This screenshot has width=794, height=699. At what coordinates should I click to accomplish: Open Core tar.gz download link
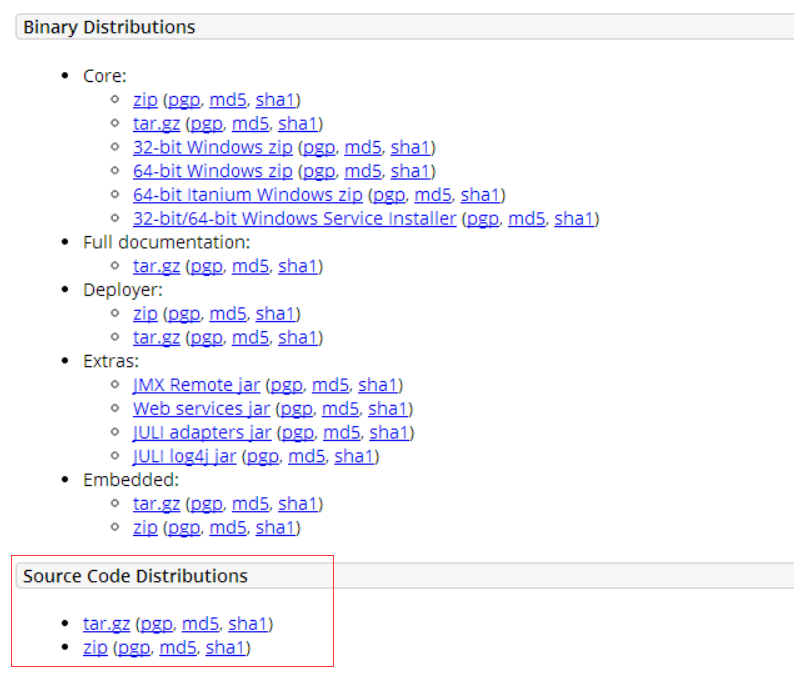(156, 124)
